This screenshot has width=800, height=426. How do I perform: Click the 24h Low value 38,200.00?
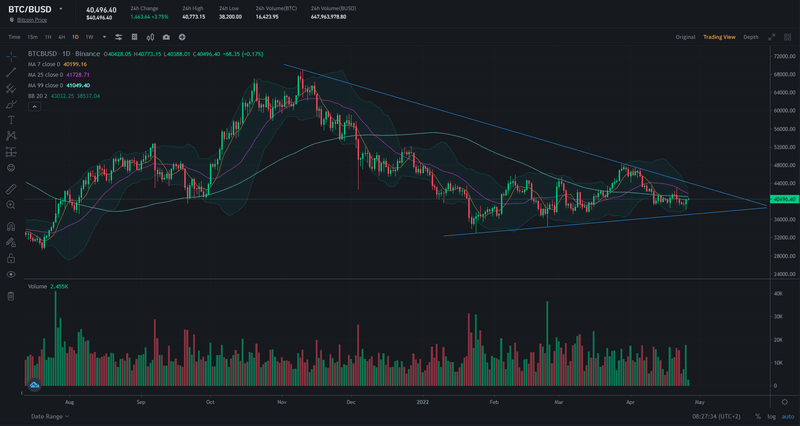coord(230,17)
